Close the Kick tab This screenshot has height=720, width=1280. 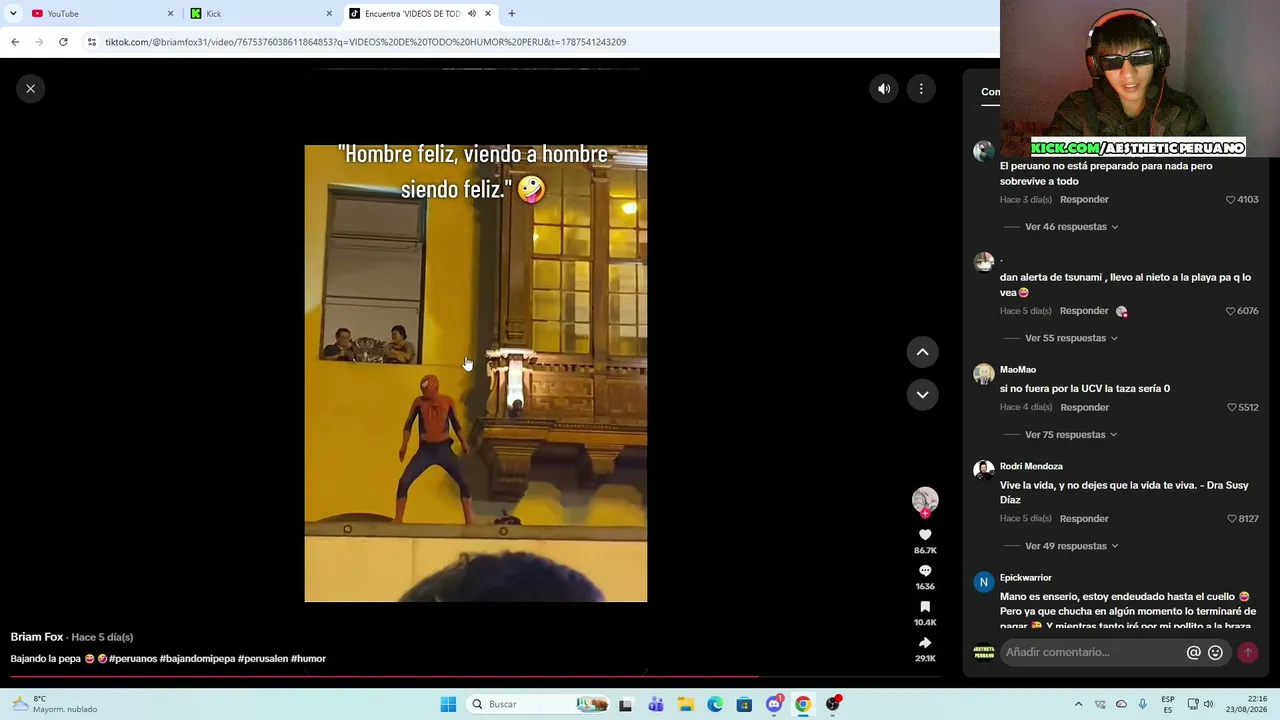point(329,14)
